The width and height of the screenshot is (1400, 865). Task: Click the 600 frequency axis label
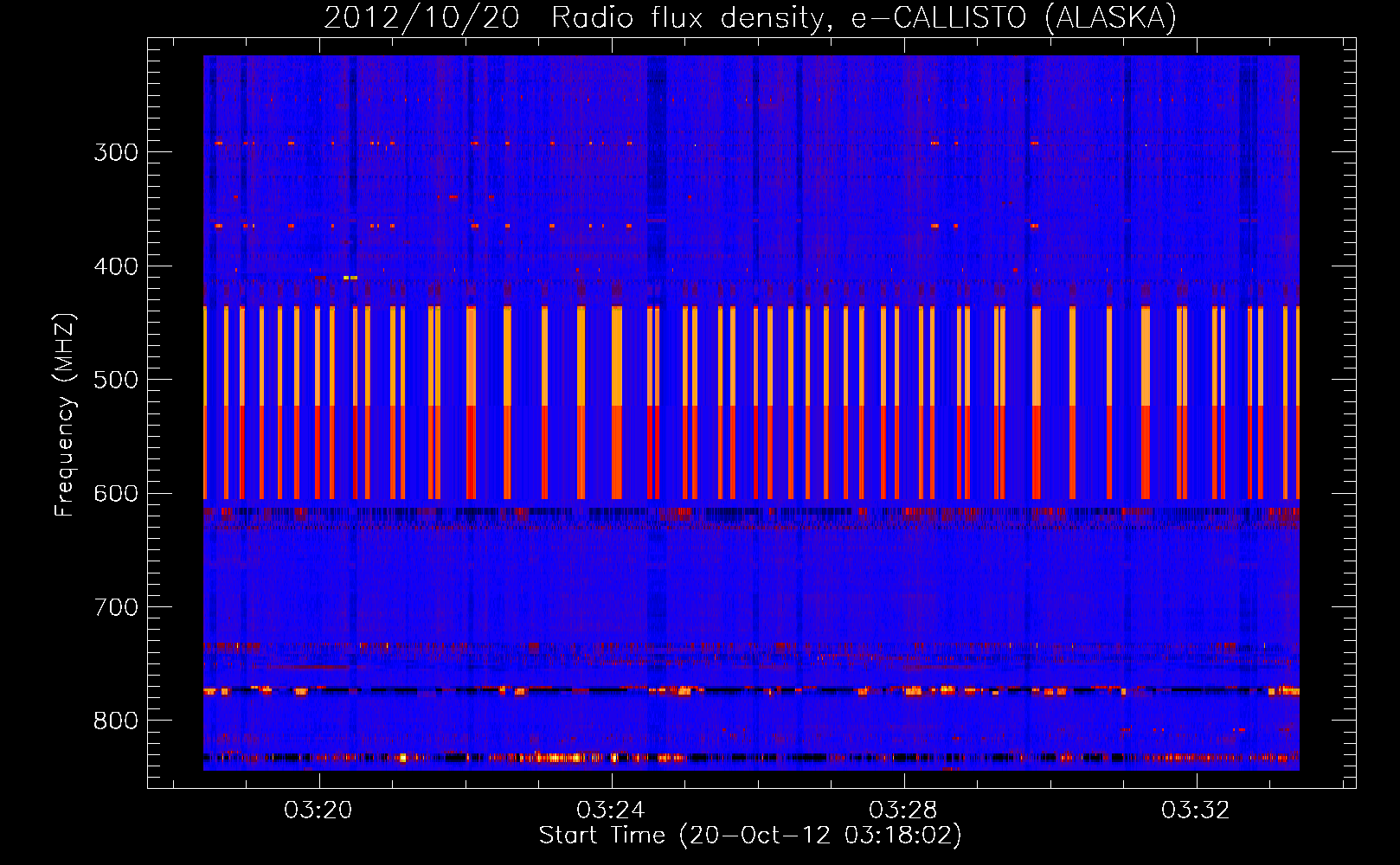tap(116, 494)
